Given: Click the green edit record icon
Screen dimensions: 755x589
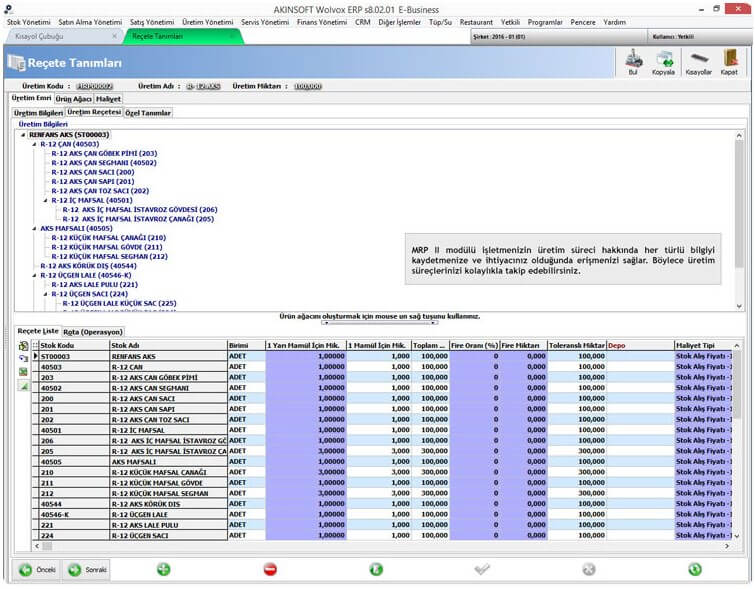Looking at the screenshot, I should [376, 569].
